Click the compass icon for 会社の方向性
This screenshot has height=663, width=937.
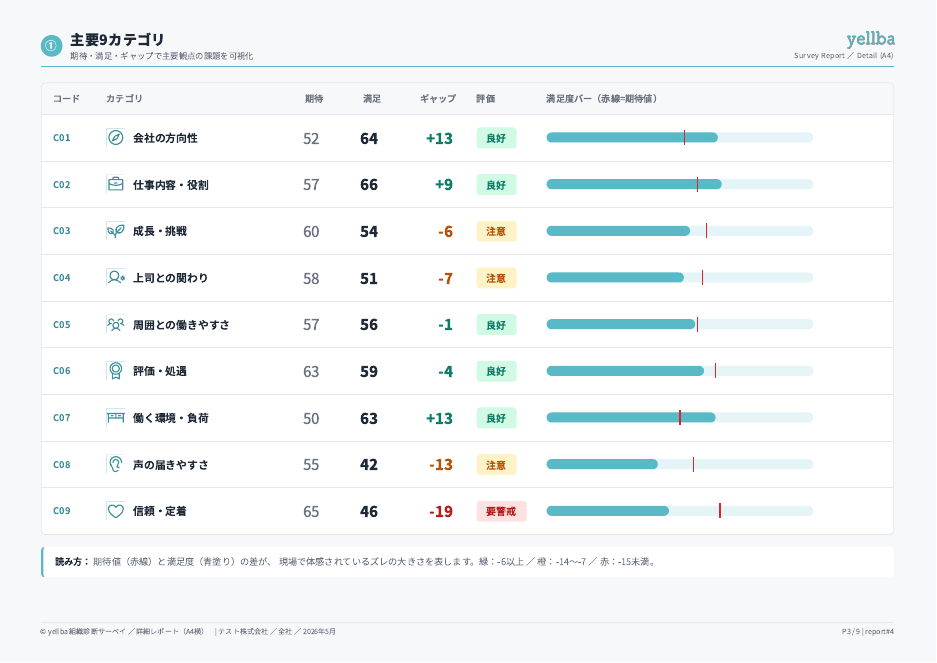pyautogui.click(x=115, y=138)
